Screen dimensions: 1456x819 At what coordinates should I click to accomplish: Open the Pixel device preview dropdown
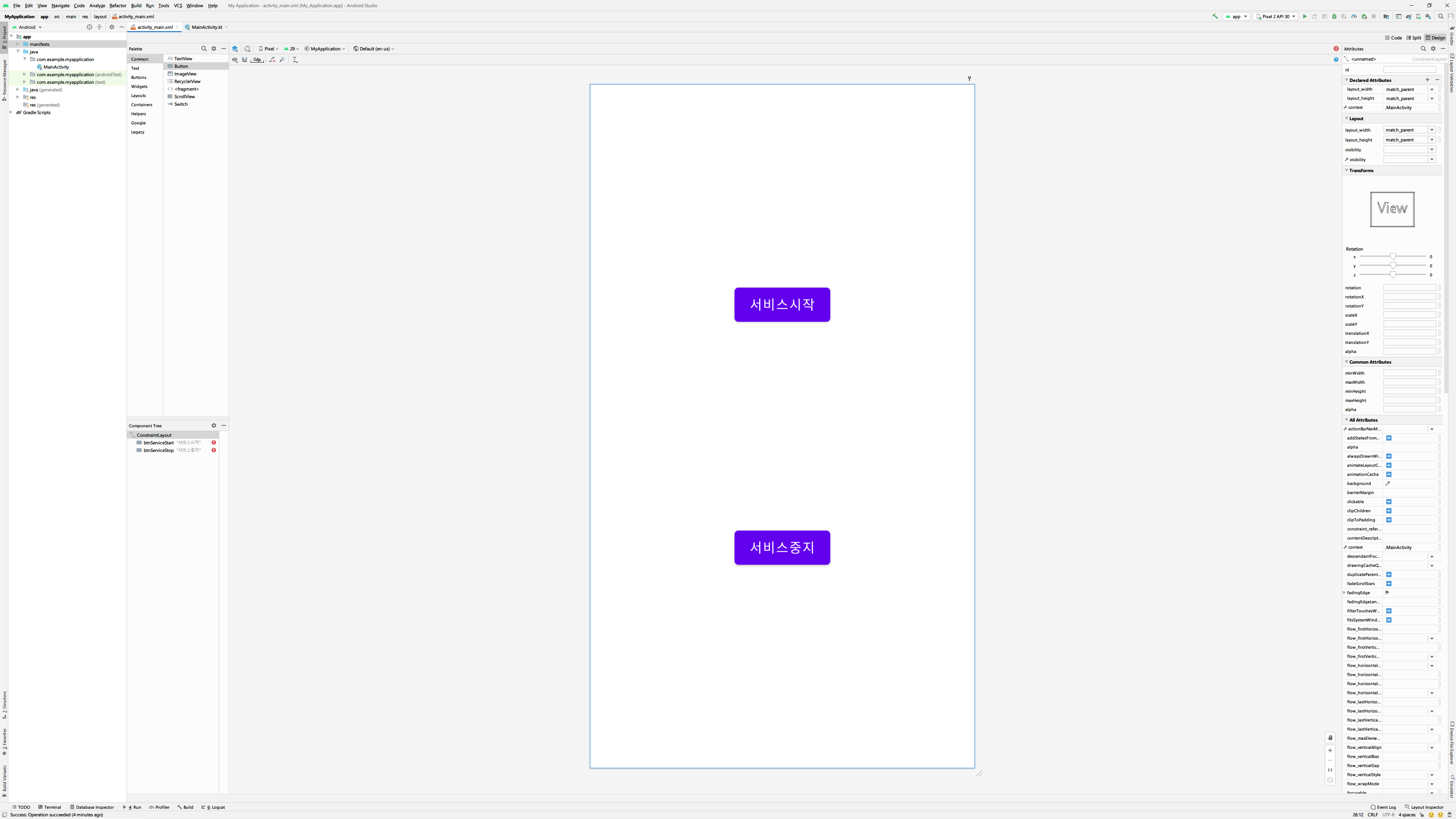pos(269,49)
